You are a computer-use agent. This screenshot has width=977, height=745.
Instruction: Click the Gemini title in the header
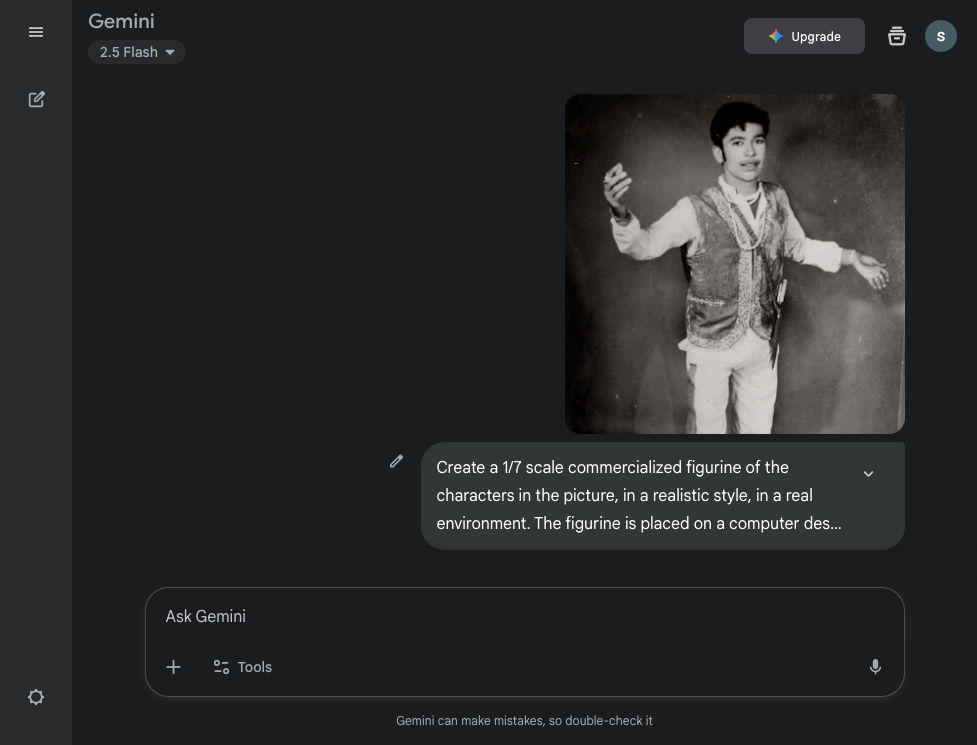pyautogui.click(x=122, y=21)
